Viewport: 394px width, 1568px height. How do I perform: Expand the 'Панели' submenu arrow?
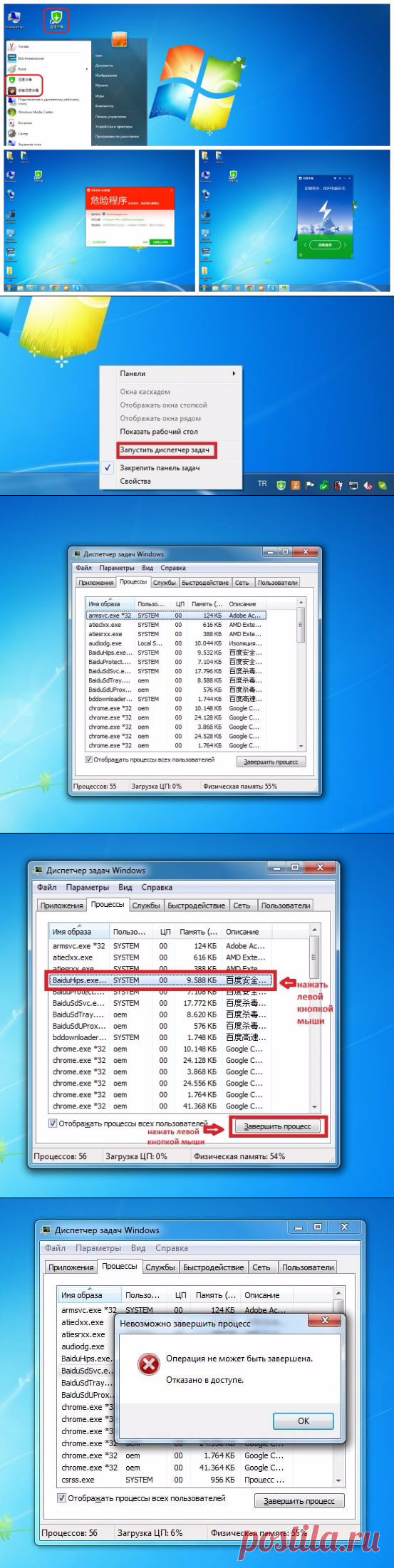(234, 373)
